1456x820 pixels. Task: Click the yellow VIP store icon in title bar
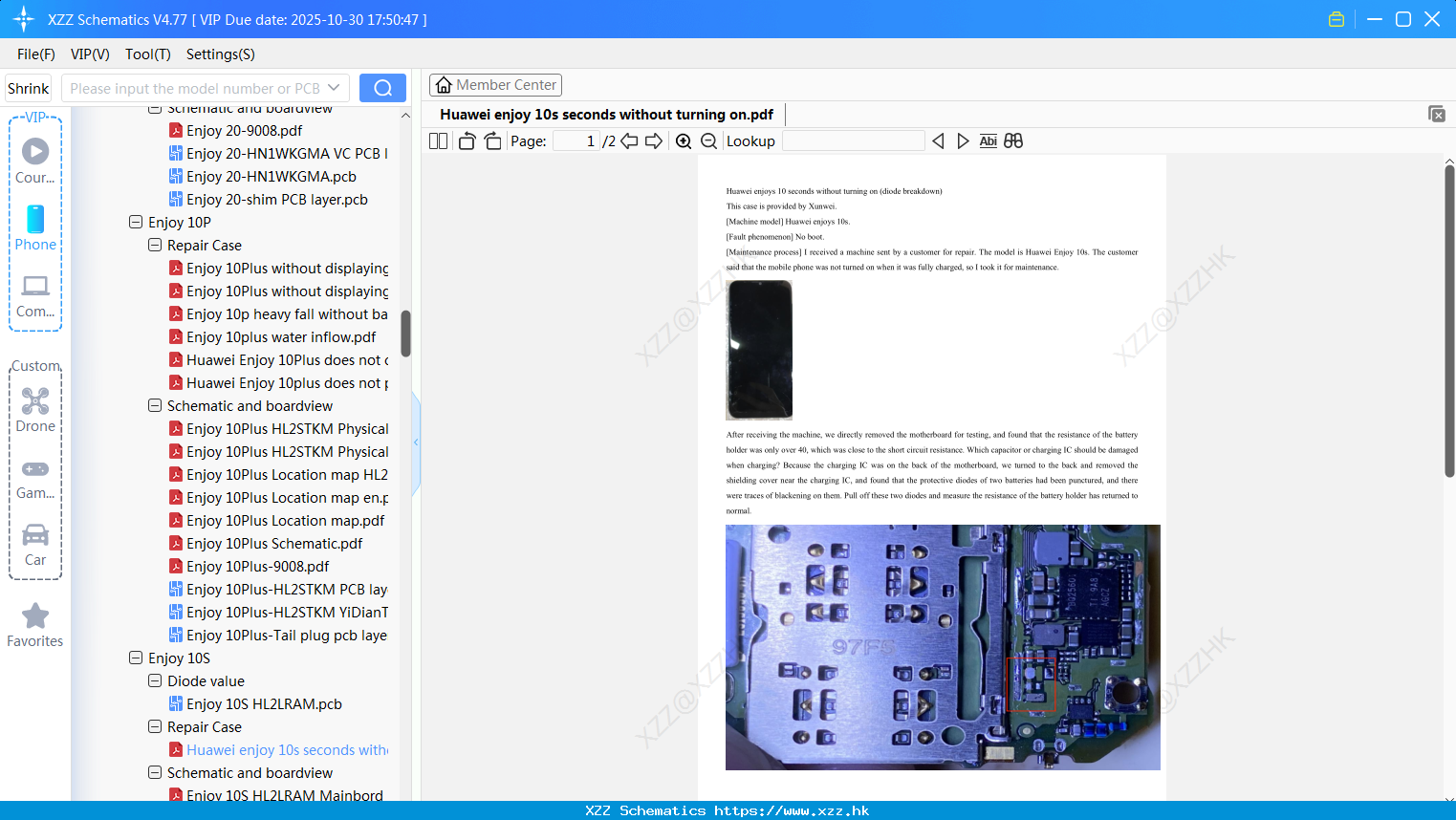point(1336,19)
